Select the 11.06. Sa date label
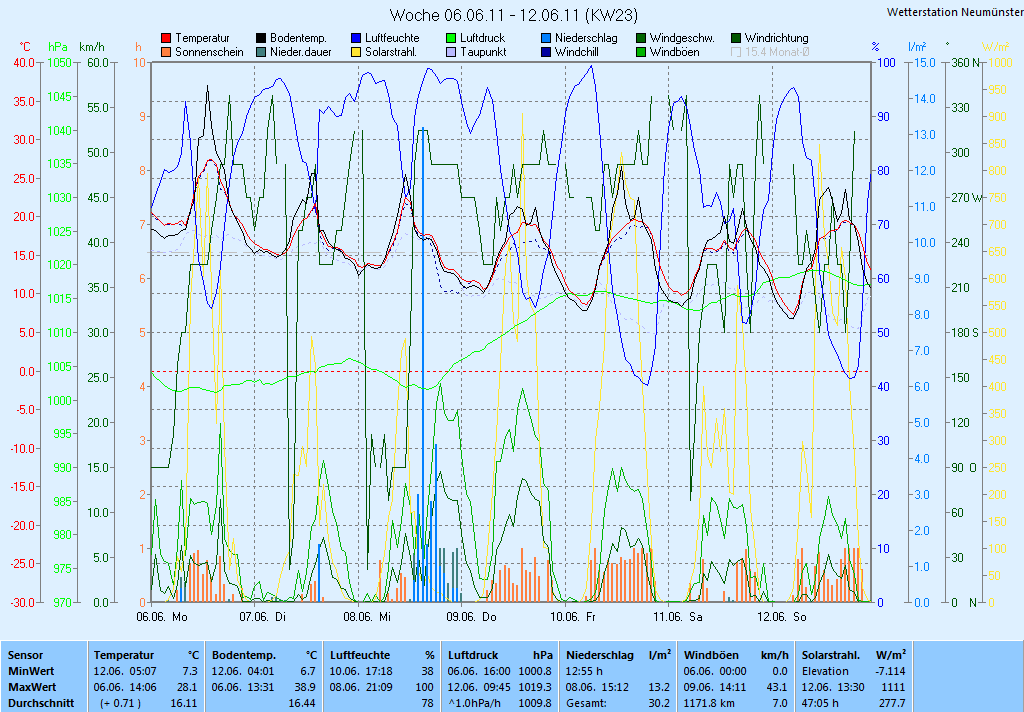 (678, 617)
